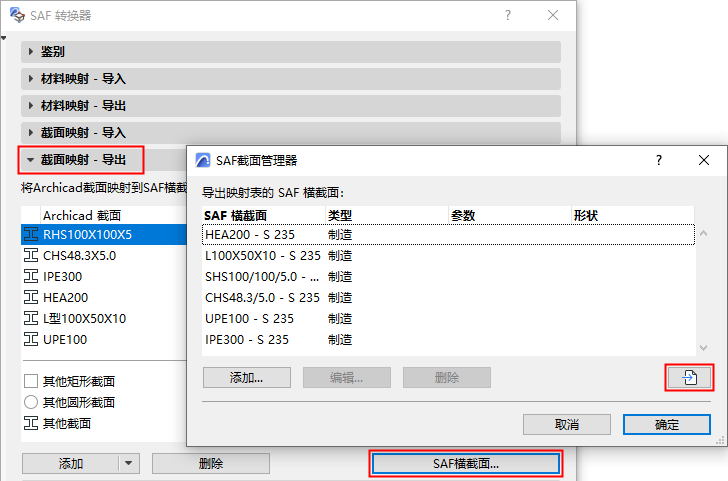Click the disabled 编辑... button
The width and height of the screenshot is (728, 481).
(347, 377)
